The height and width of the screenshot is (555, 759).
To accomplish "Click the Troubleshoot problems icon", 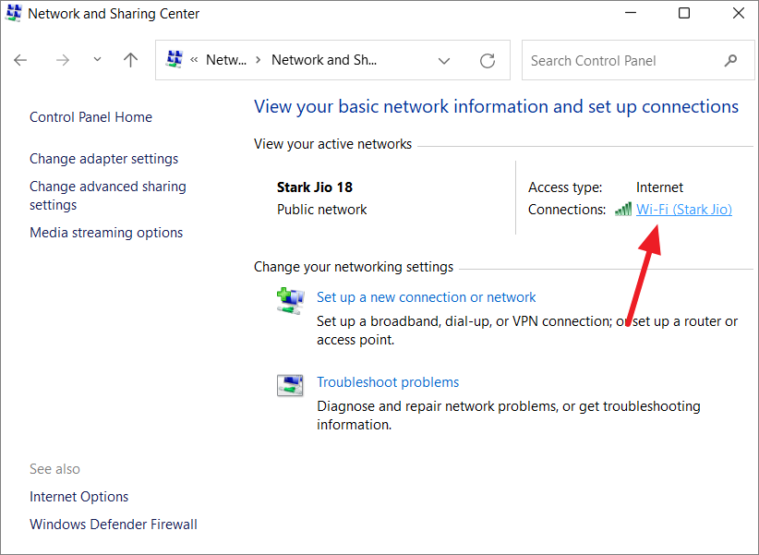I will click(x=290, y=386).
